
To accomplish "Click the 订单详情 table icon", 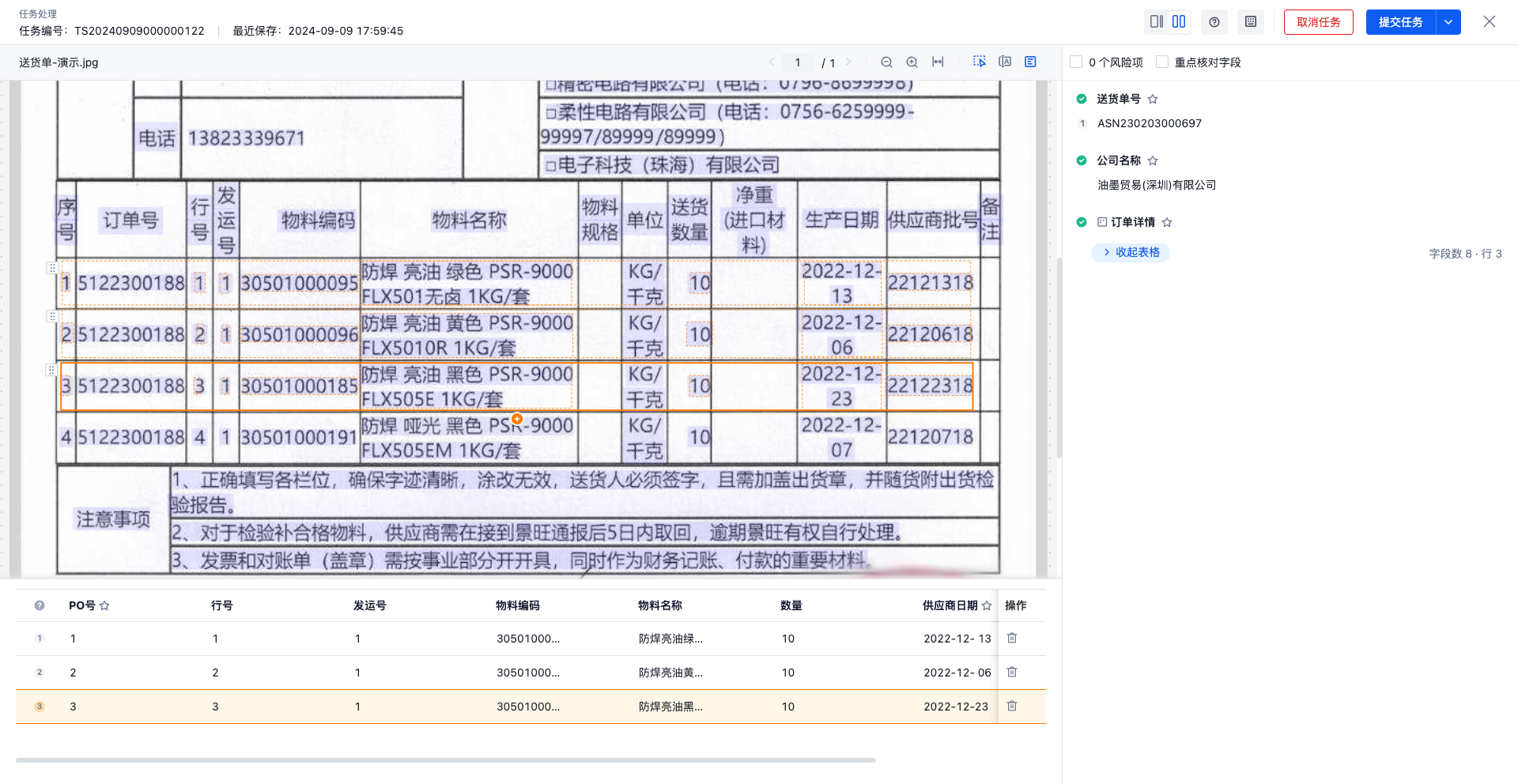I will coord(1102,222).
